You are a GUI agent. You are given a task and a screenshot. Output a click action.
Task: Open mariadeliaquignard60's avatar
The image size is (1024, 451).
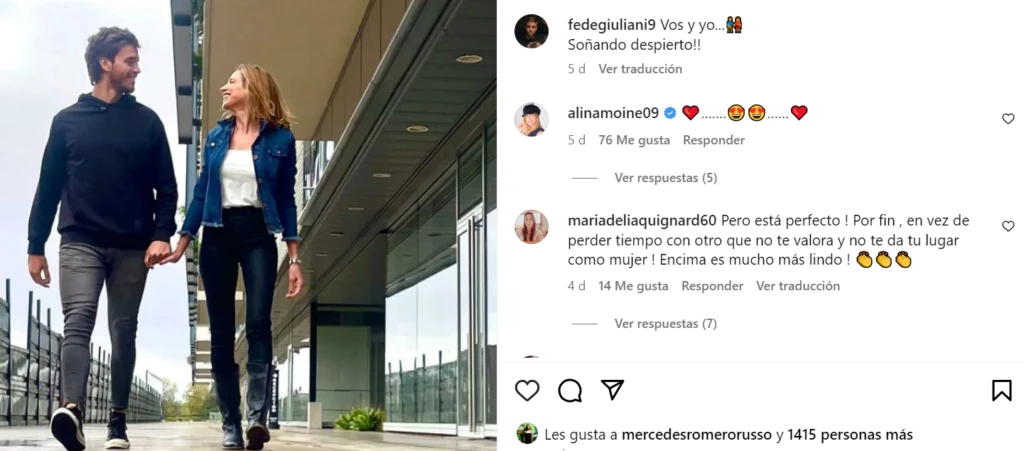point(531,226)
